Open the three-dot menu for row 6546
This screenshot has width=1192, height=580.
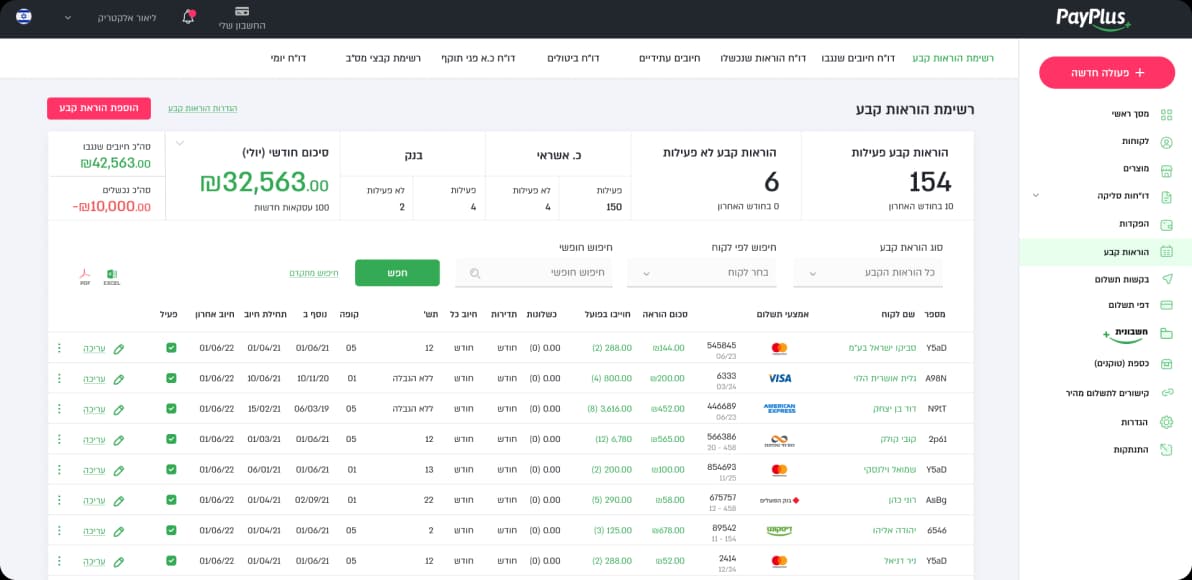[x=59, y=531]
